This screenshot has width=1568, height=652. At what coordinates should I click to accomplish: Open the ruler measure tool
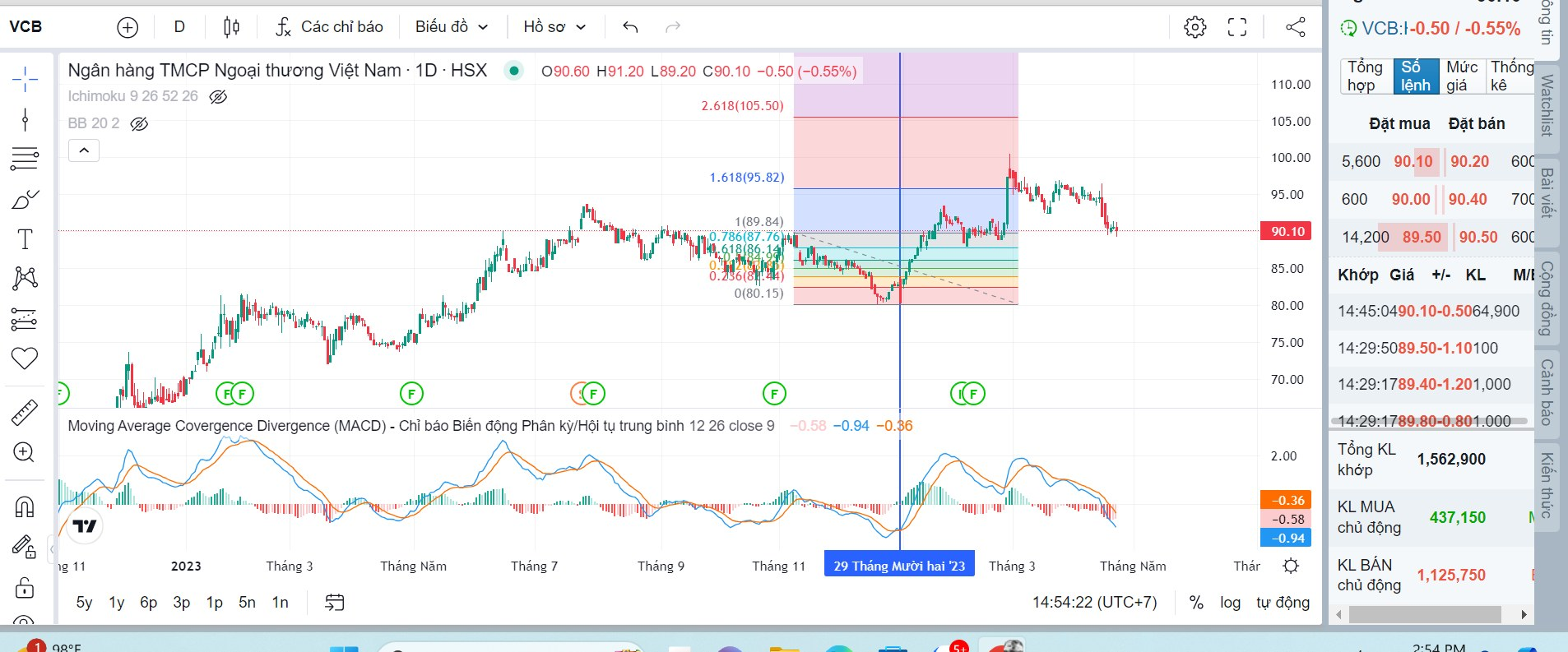[x=25, y=412]
